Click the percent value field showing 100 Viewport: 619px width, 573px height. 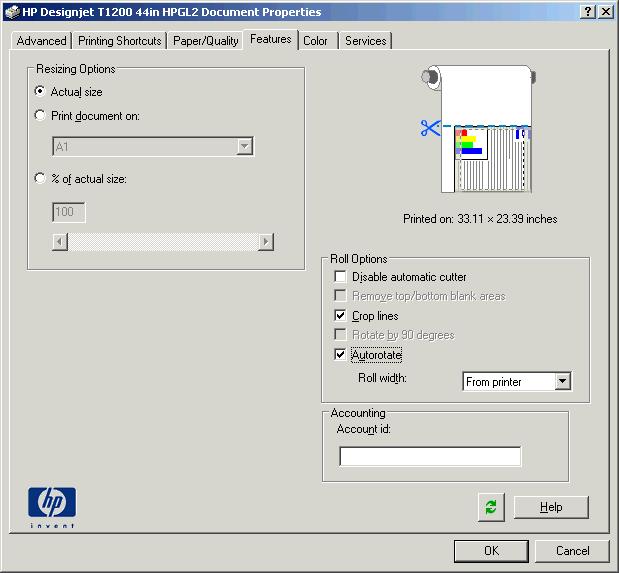tap(69, 212)
